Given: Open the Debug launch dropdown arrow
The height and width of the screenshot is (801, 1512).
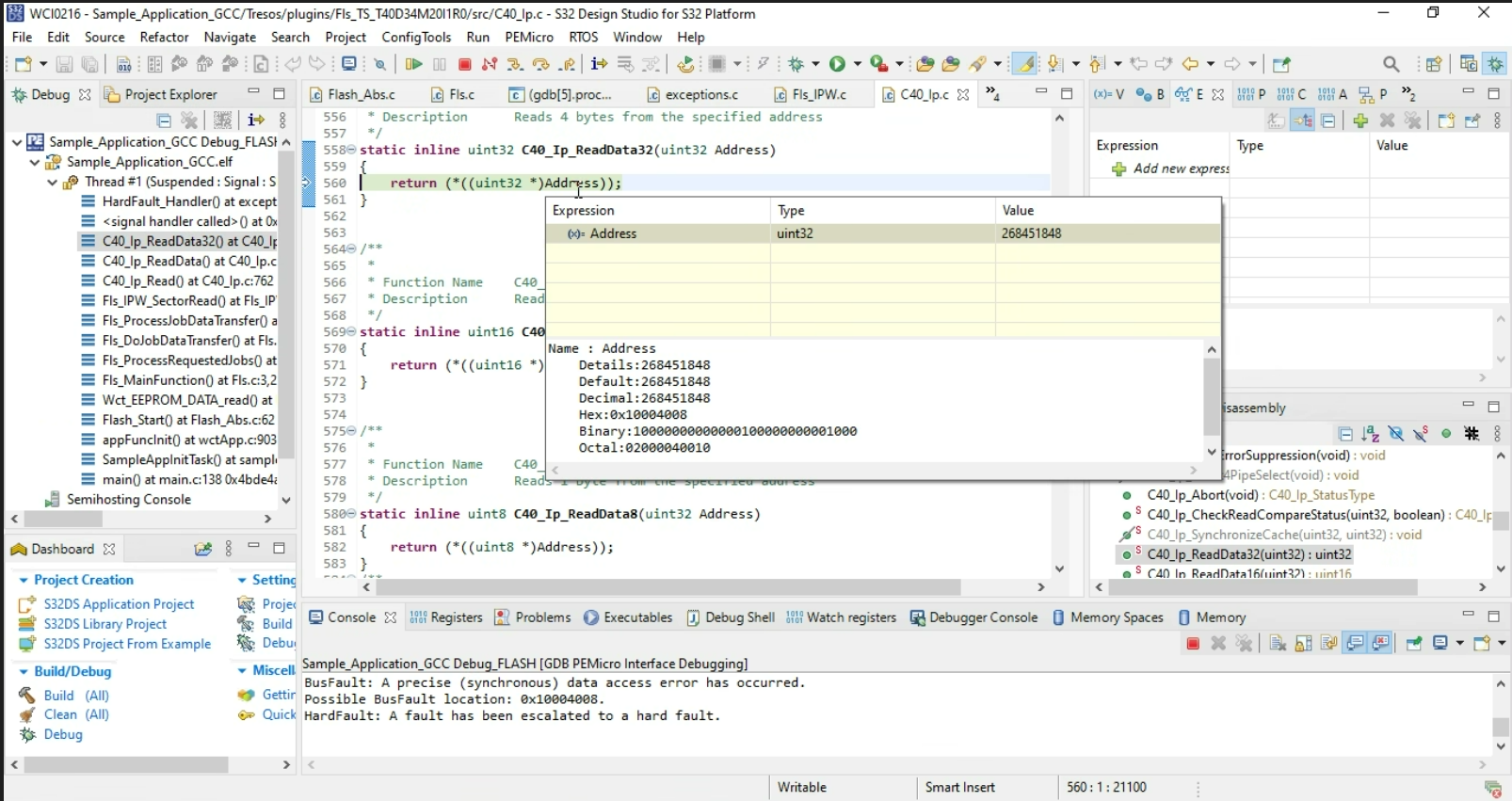Looking at the screenshot, I should (816, 64).
